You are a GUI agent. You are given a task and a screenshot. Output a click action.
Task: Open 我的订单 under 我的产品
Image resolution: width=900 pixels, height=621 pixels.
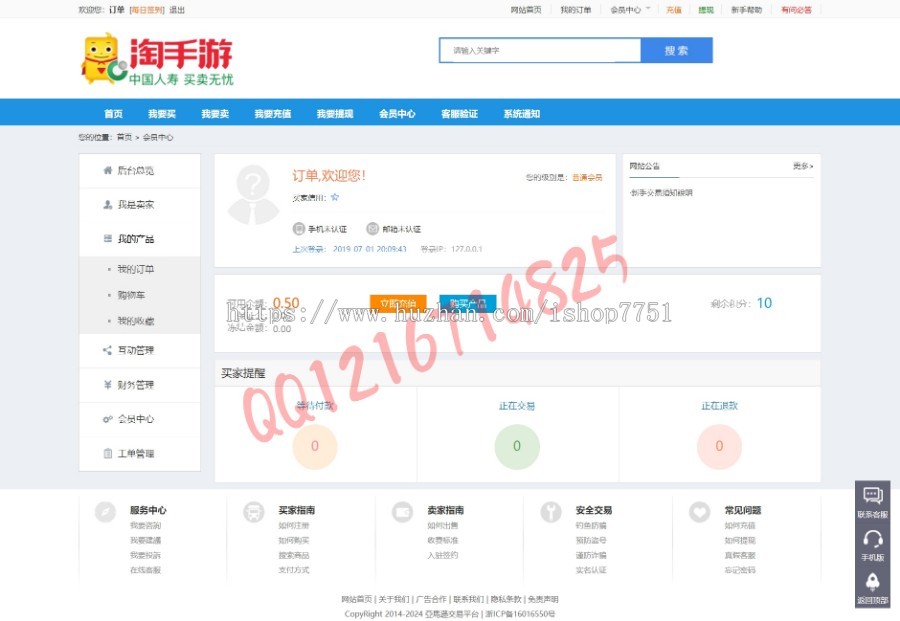pyautogui.click(x=135, y=269)
